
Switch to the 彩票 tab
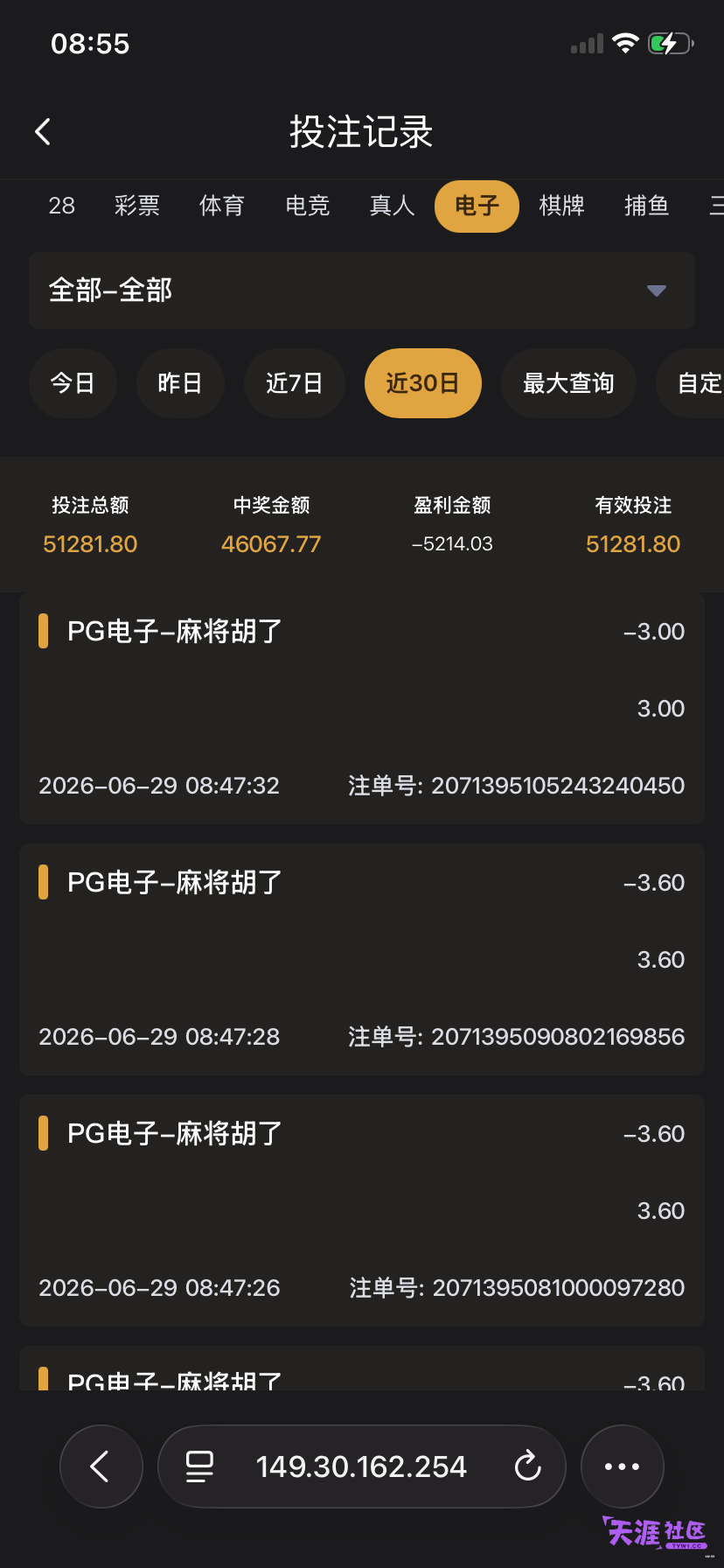[137, 206]
